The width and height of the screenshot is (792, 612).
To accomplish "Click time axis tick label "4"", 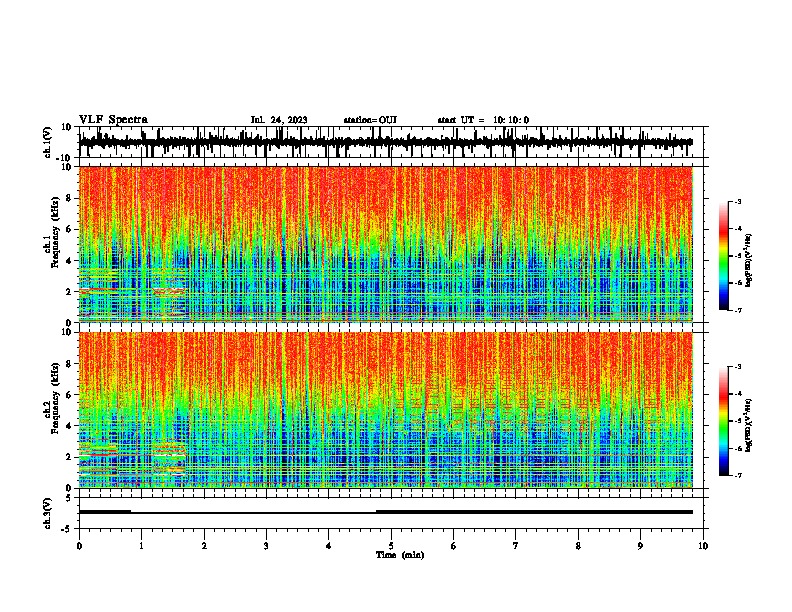I will [x=329, y=546].
